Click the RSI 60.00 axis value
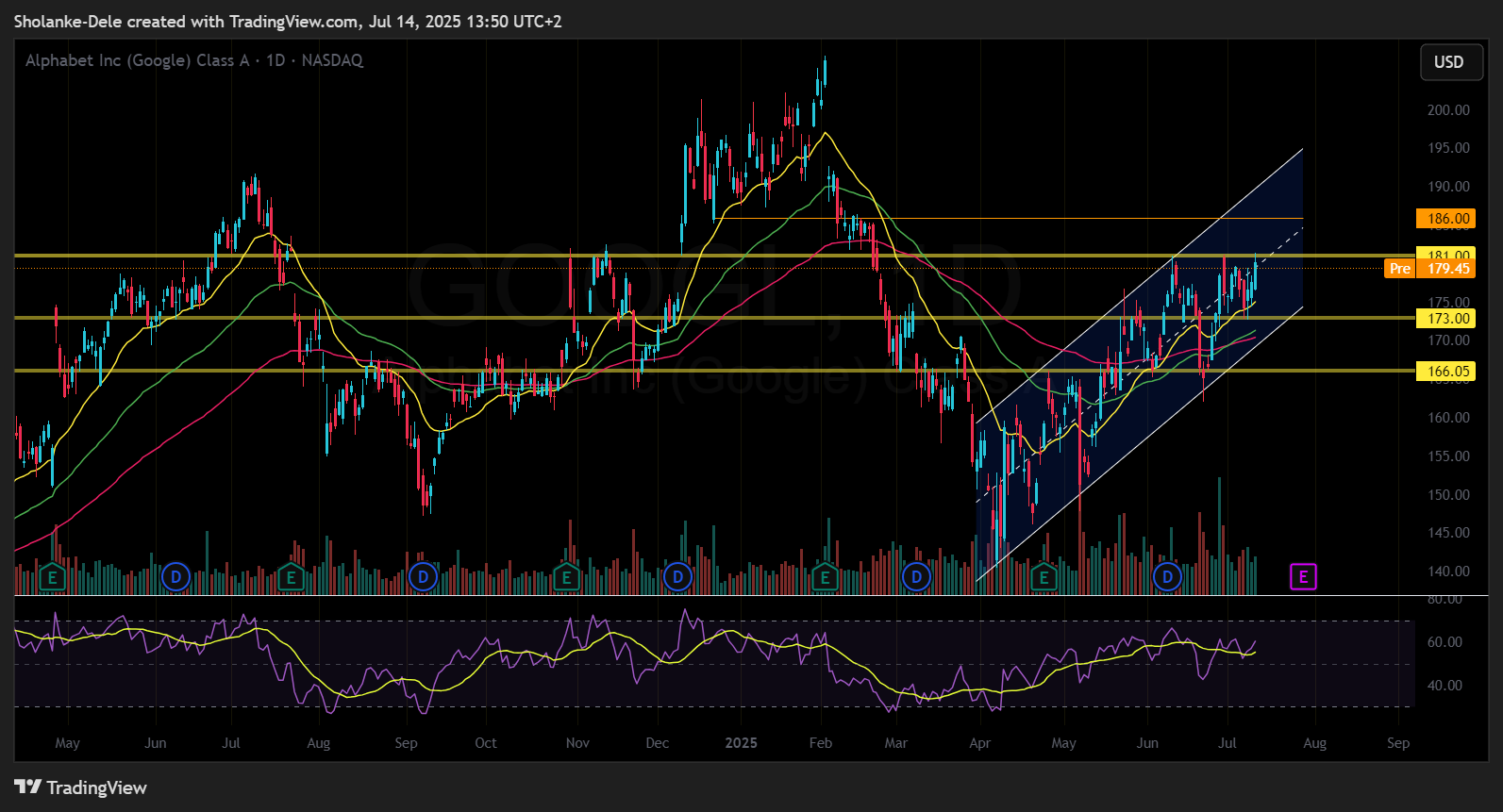 [1445, 642]
